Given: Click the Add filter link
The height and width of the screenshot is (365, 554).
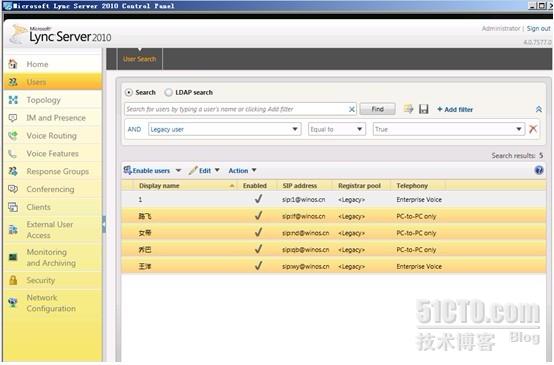Looking at the screenshot, I should tap(455, 110).
